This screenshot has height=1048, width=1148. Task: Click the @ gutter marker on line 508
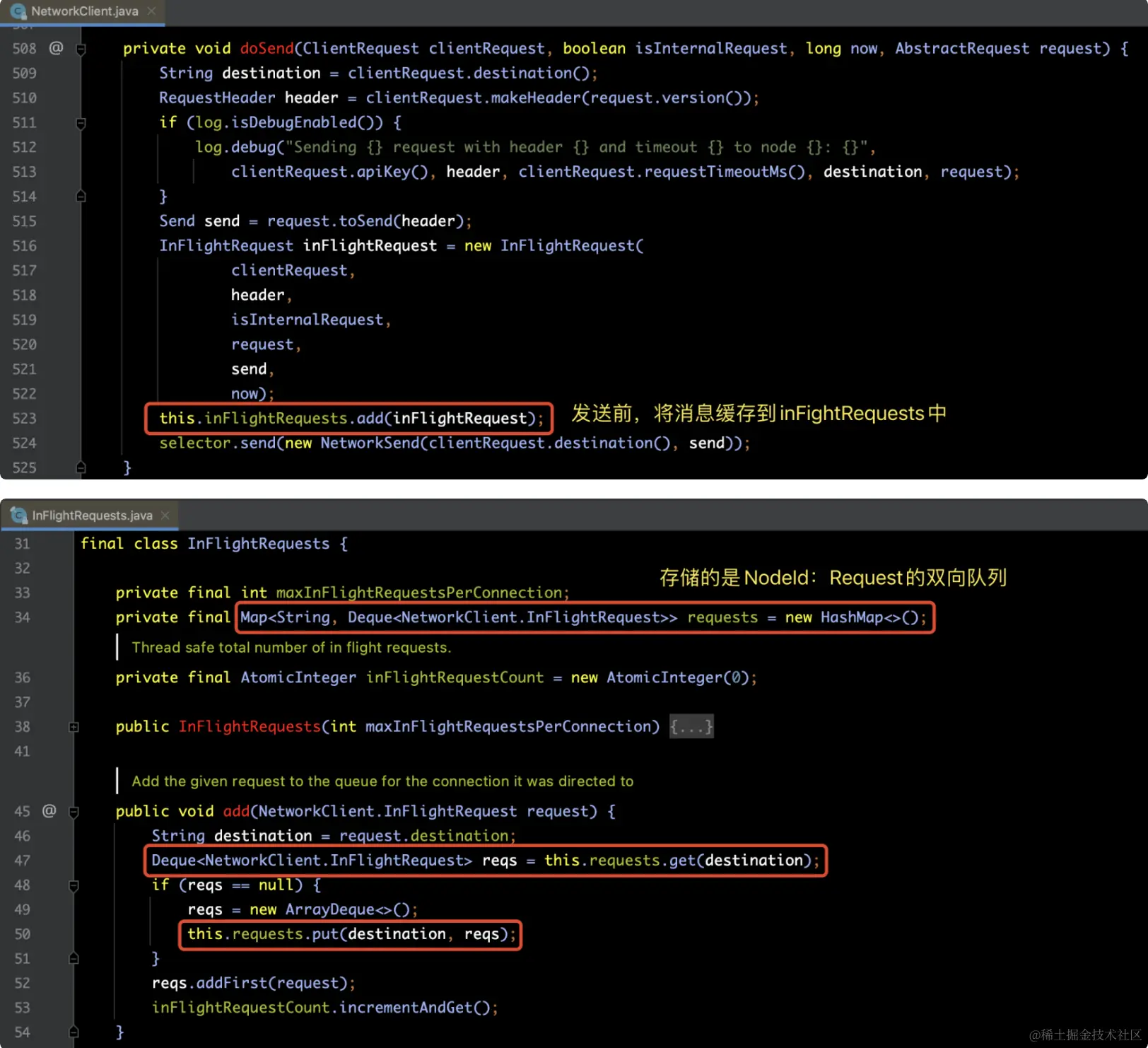[x=56, y=48]
